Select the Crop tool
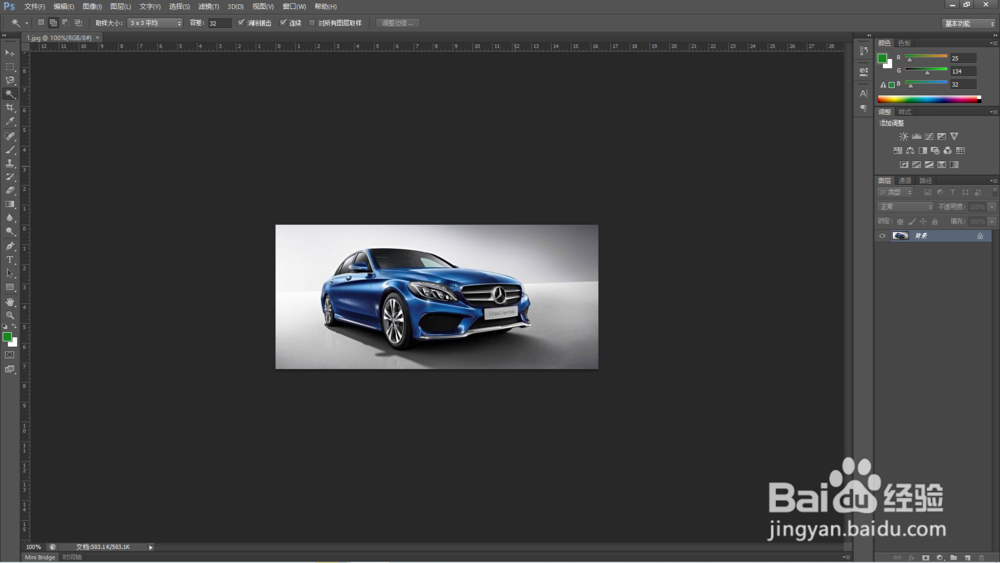The image size is (1000, 563). (x=10, y=108)
